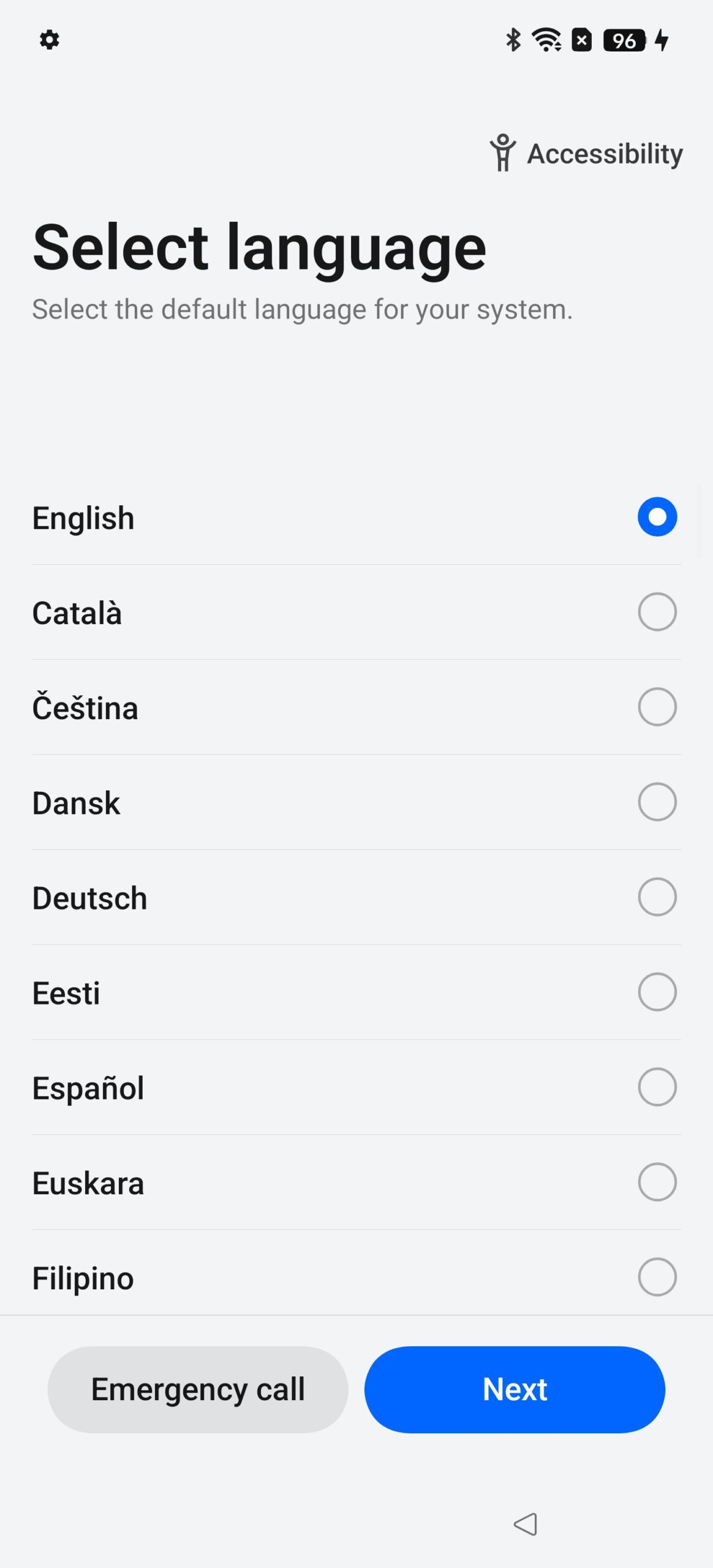The height and width of the screenshot is (1568, 713).
Task: Tap the settings gear icon in status bar
Action: pos(50,40)
